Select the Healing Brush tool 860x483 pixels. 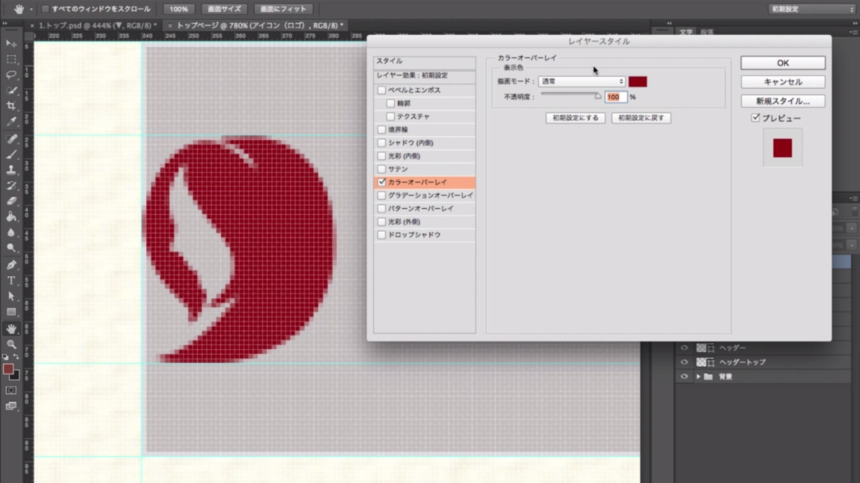click(11, 139)
